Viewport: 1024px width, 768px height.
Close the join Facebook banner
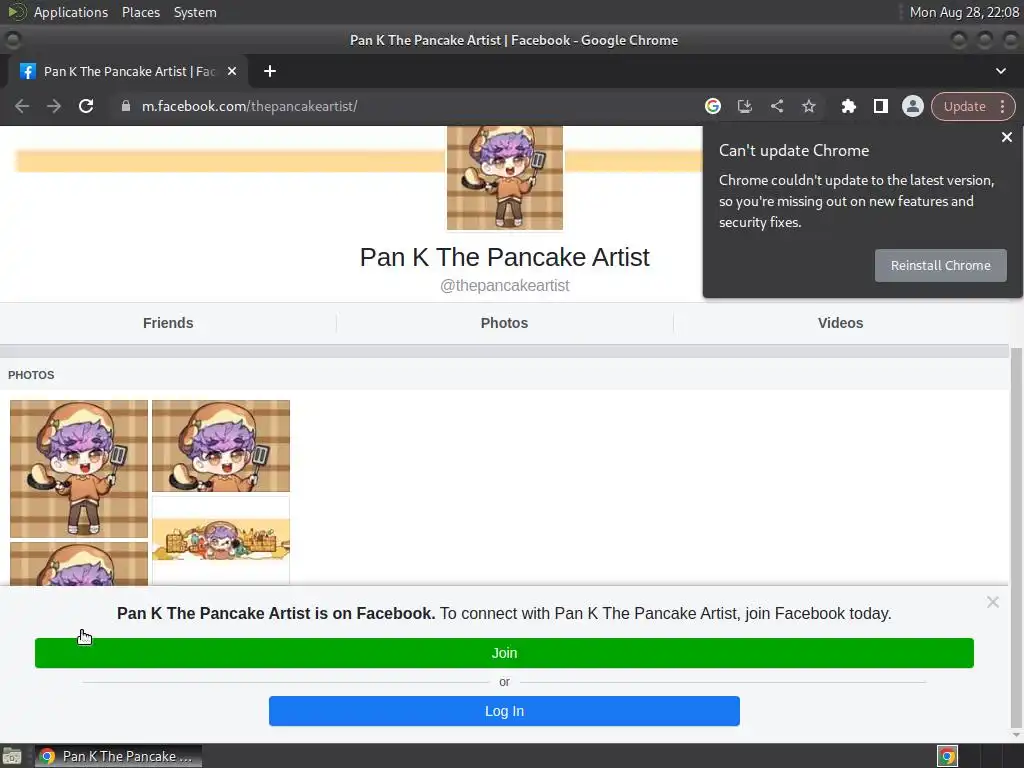(x=993, y=602)
